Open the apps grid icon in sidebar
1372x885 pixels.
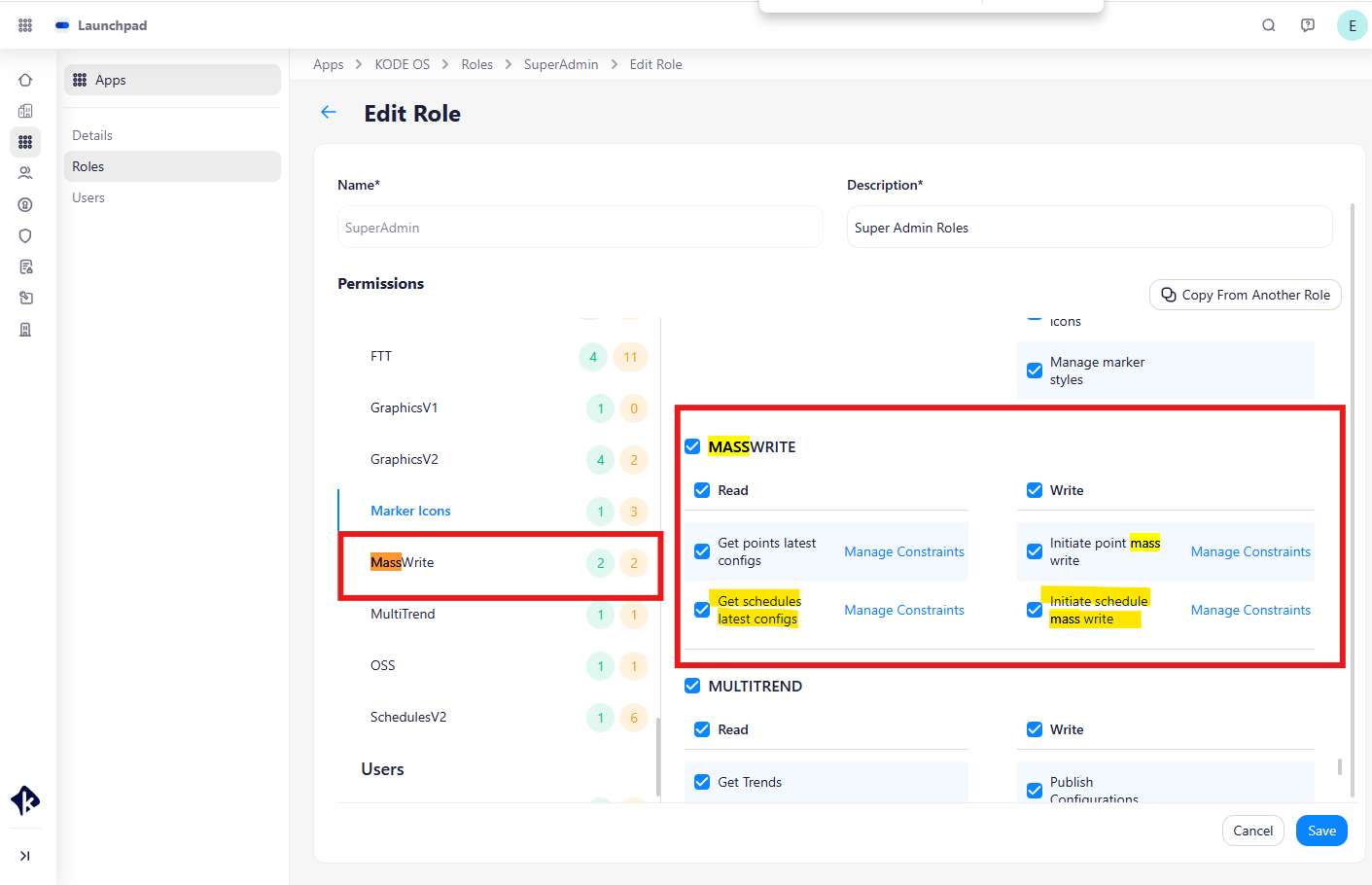click(x=25, y=142)
